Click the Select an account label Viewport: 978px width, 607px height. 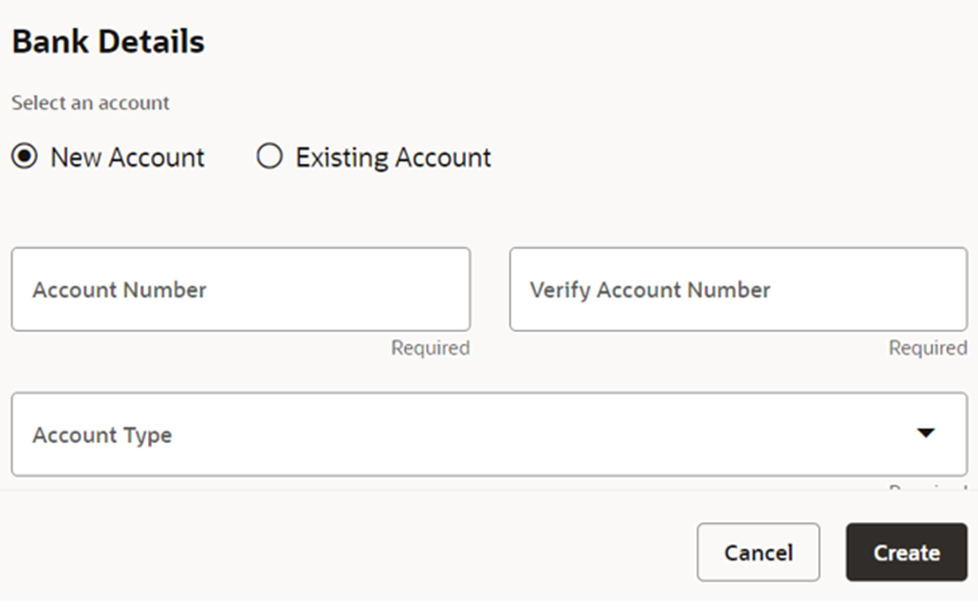tap(90, 102)
